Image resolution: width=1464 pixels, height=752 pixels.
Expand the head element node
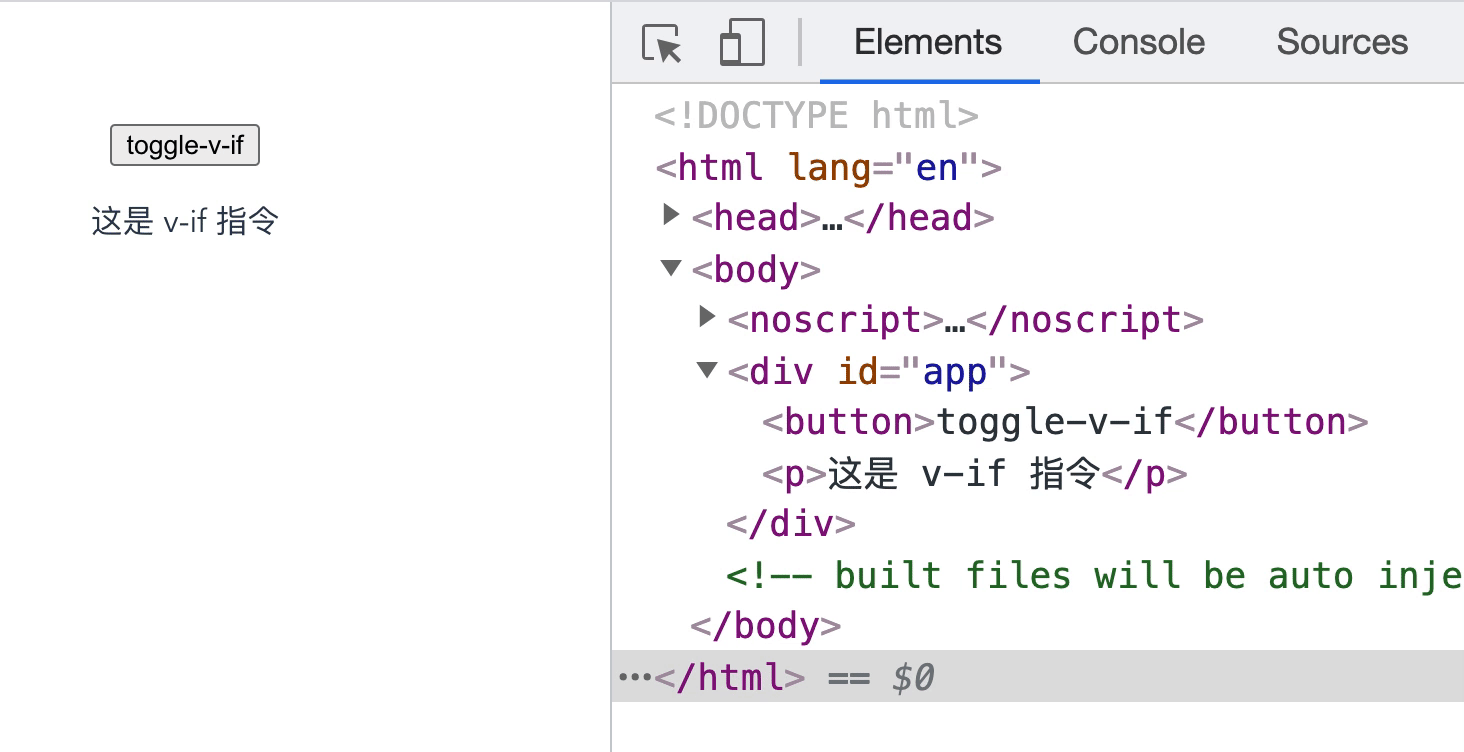[x=671, y=215]
